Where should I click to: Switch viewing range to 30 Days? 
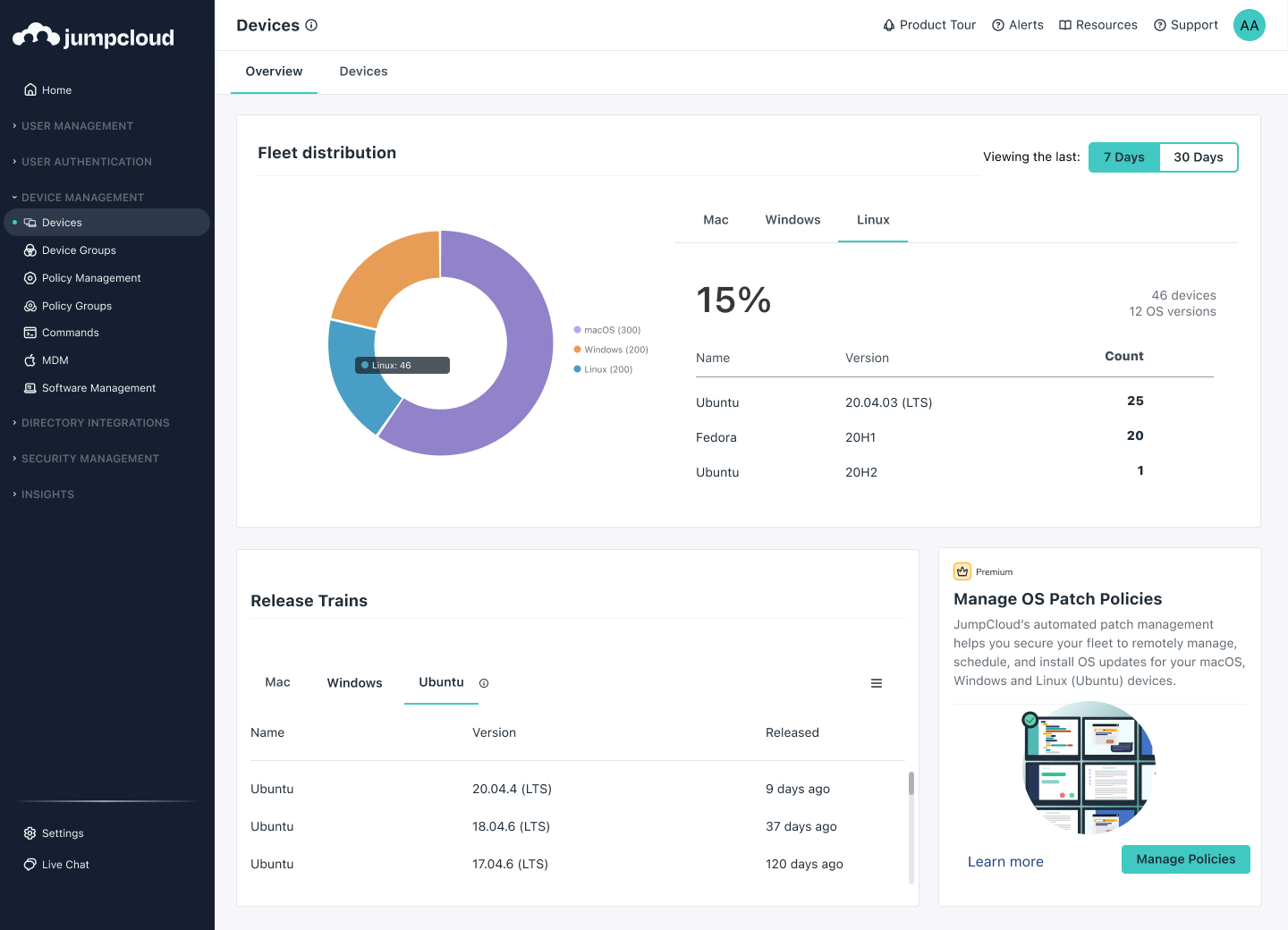(1198, 157)
